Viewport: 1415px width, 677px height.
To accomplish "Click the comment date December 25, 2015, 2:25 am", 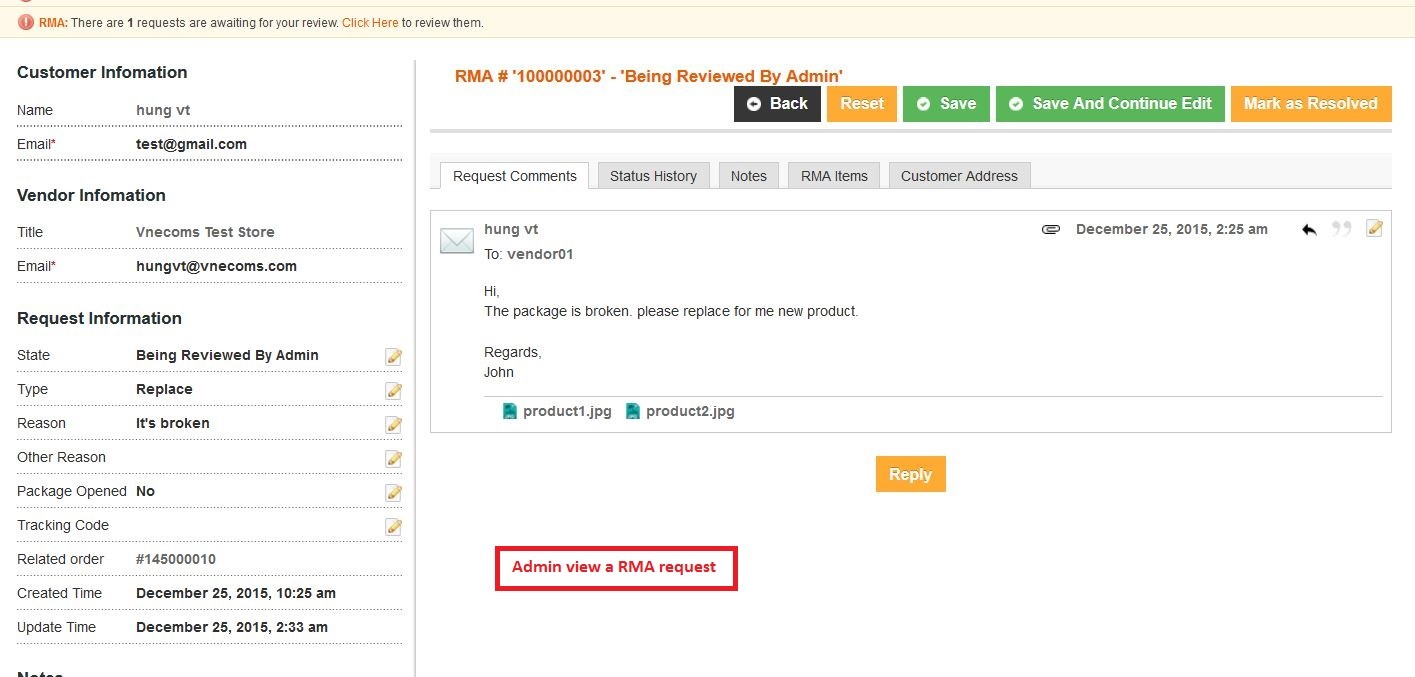I will click(x=1172, y=229).
